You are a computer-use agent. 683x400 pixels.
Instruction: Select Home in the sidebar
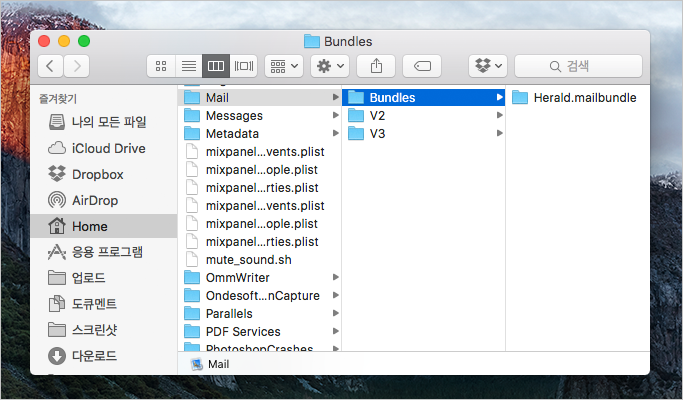[x=104, y=226]
